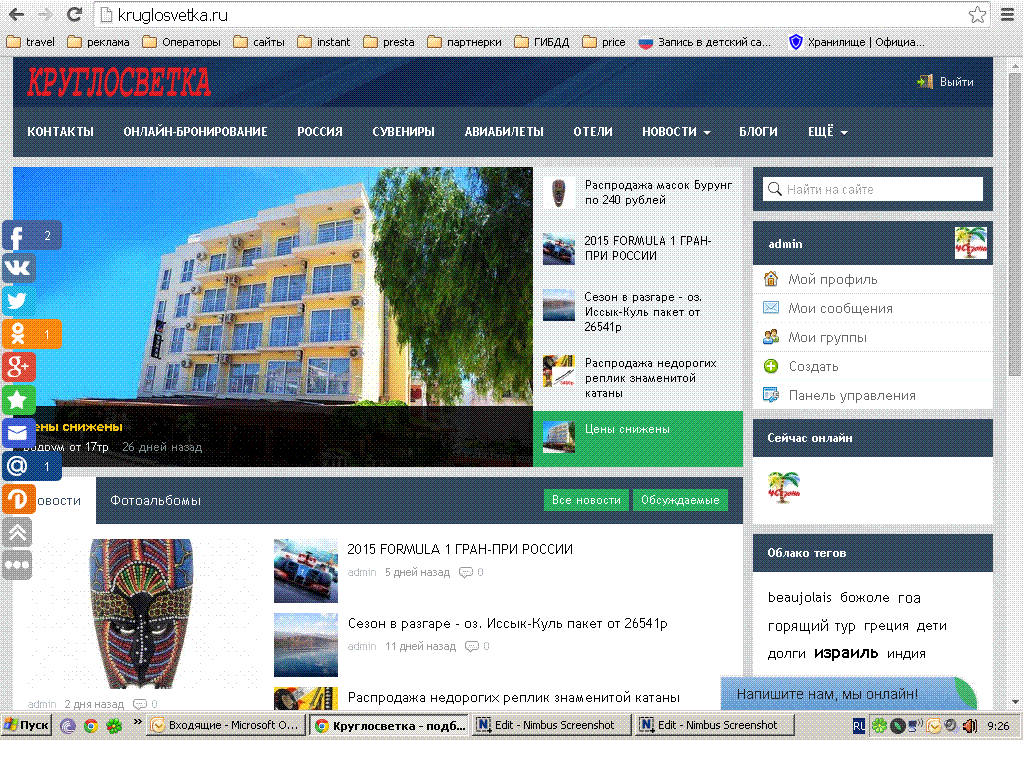Click the tag beaujolais
1024x768 pixels.
click(799, 597)
